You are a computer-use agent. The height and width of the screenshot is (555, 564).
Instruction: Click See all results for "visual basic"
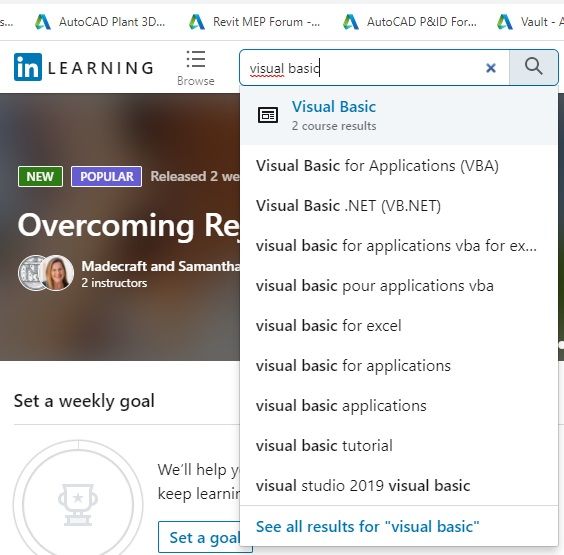click(367, 527)
